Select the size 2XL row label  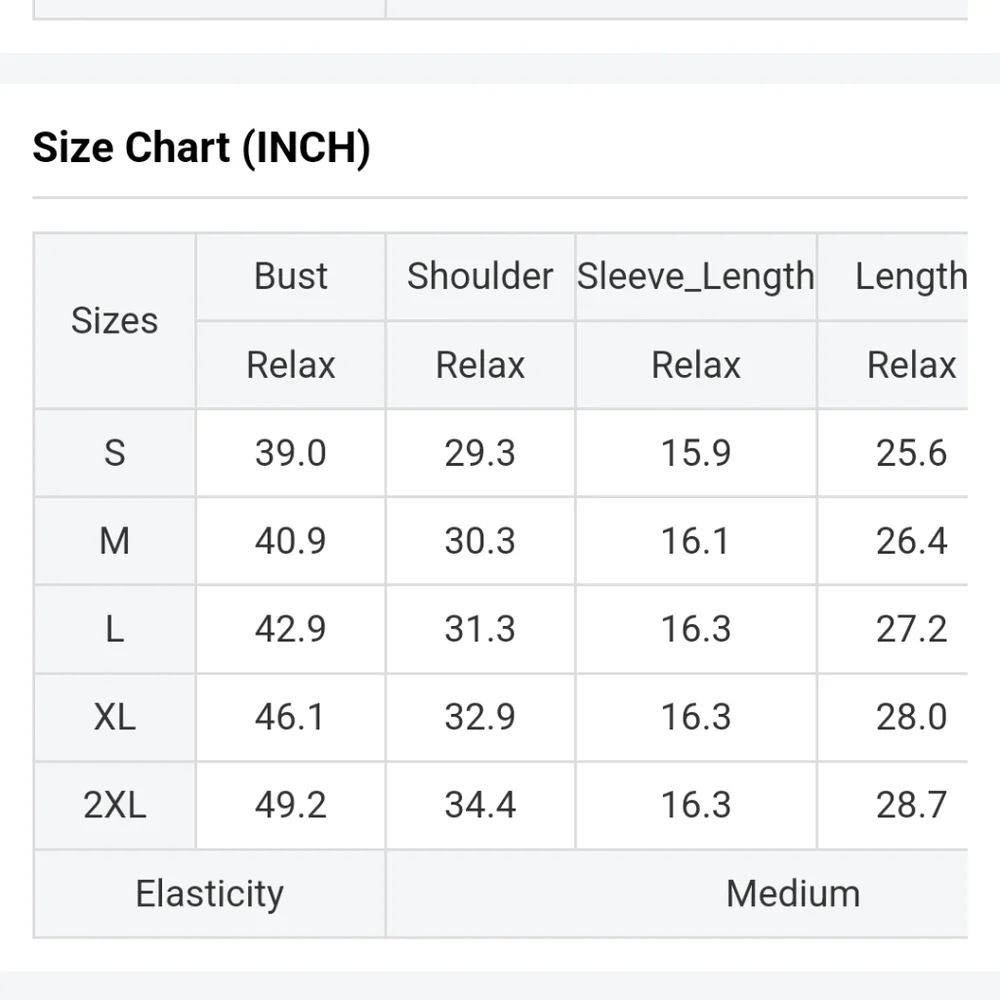(114, 805)
